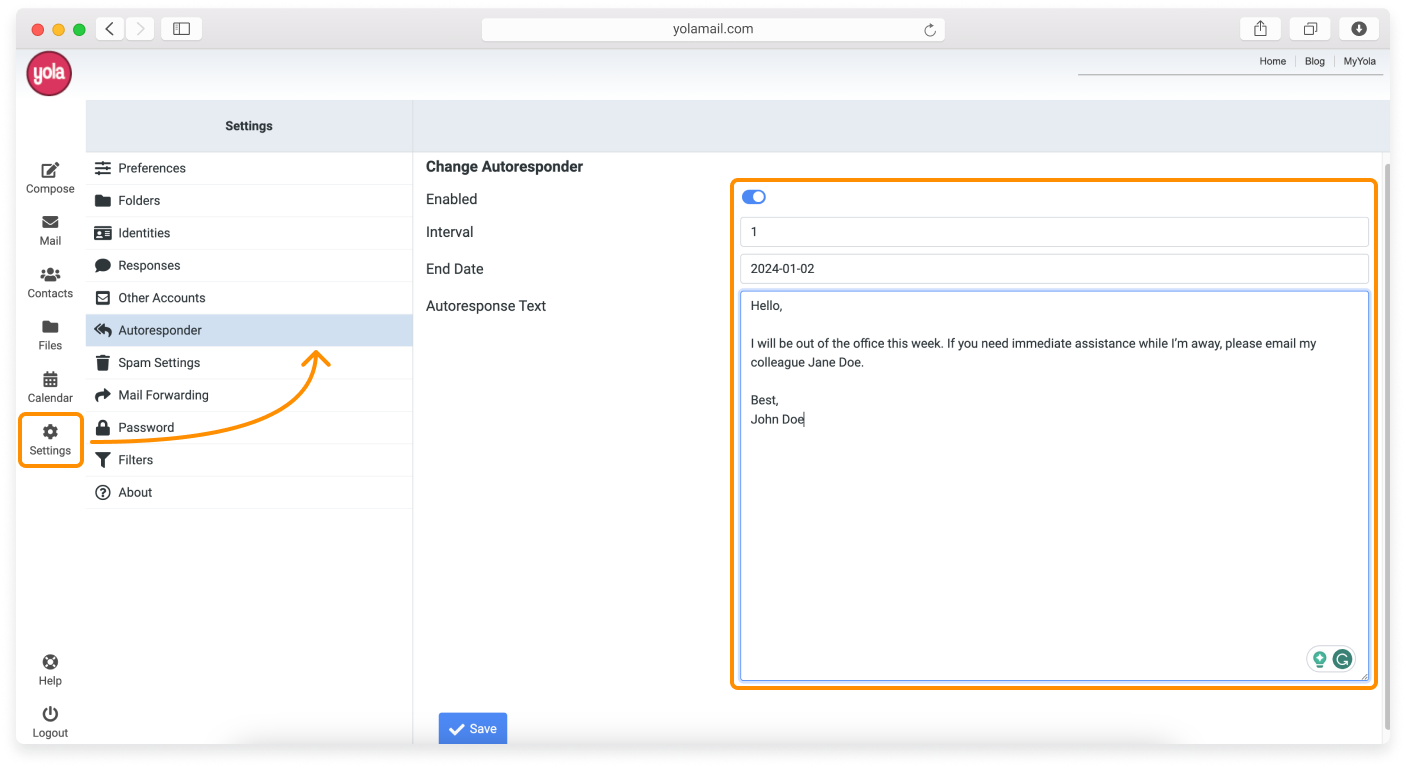Viewport: 1406px width, 768px height.
Task: Go to Mail inbox icon
Action: (50, 230)
